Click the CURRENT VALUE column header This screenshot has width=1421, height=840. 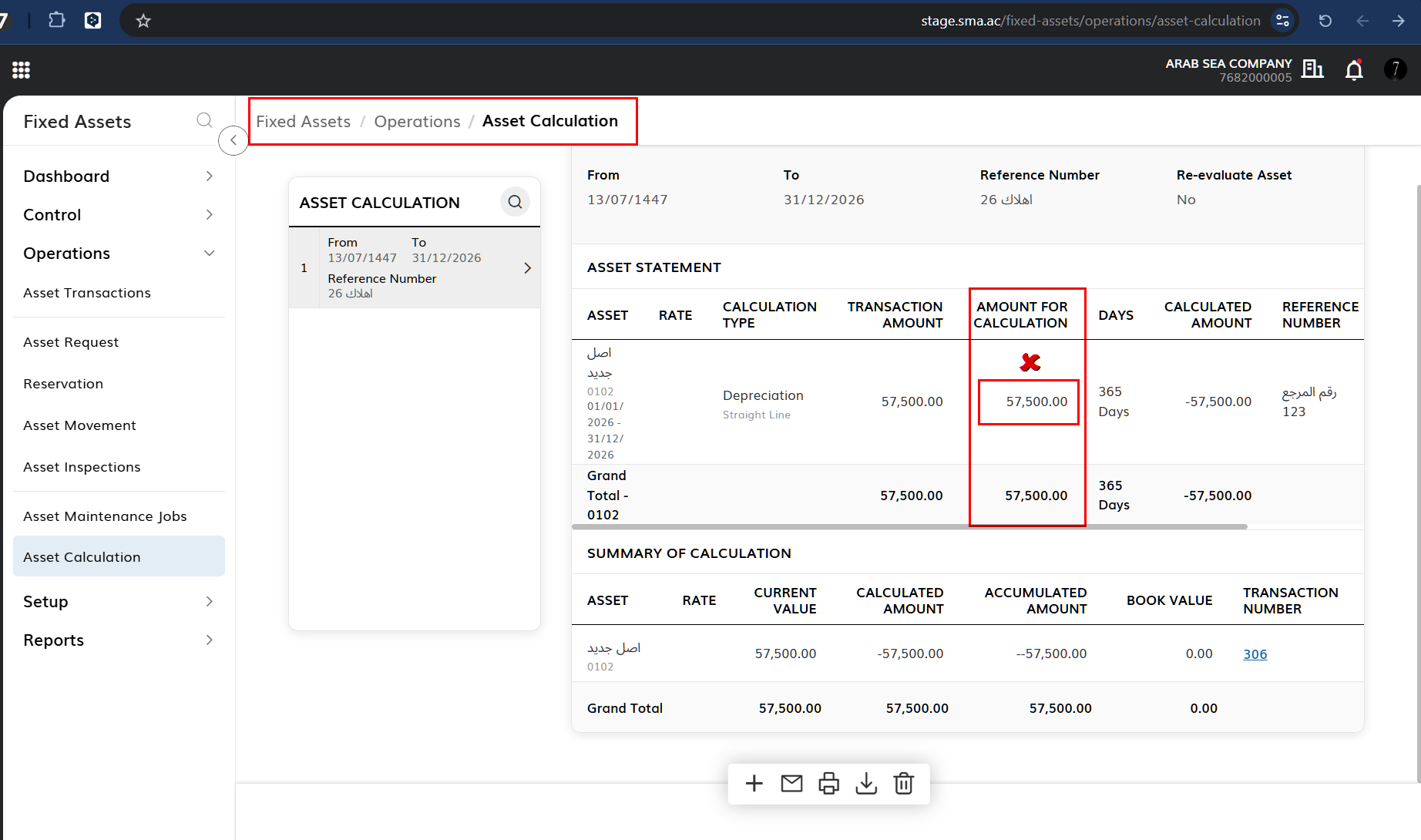[x=784, y=601]
